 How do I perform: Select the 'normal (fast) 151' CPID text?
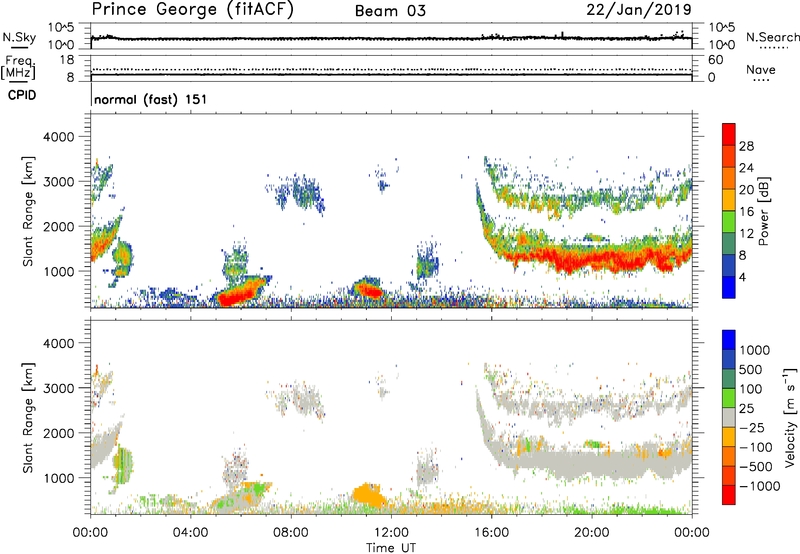coord(151,99)
